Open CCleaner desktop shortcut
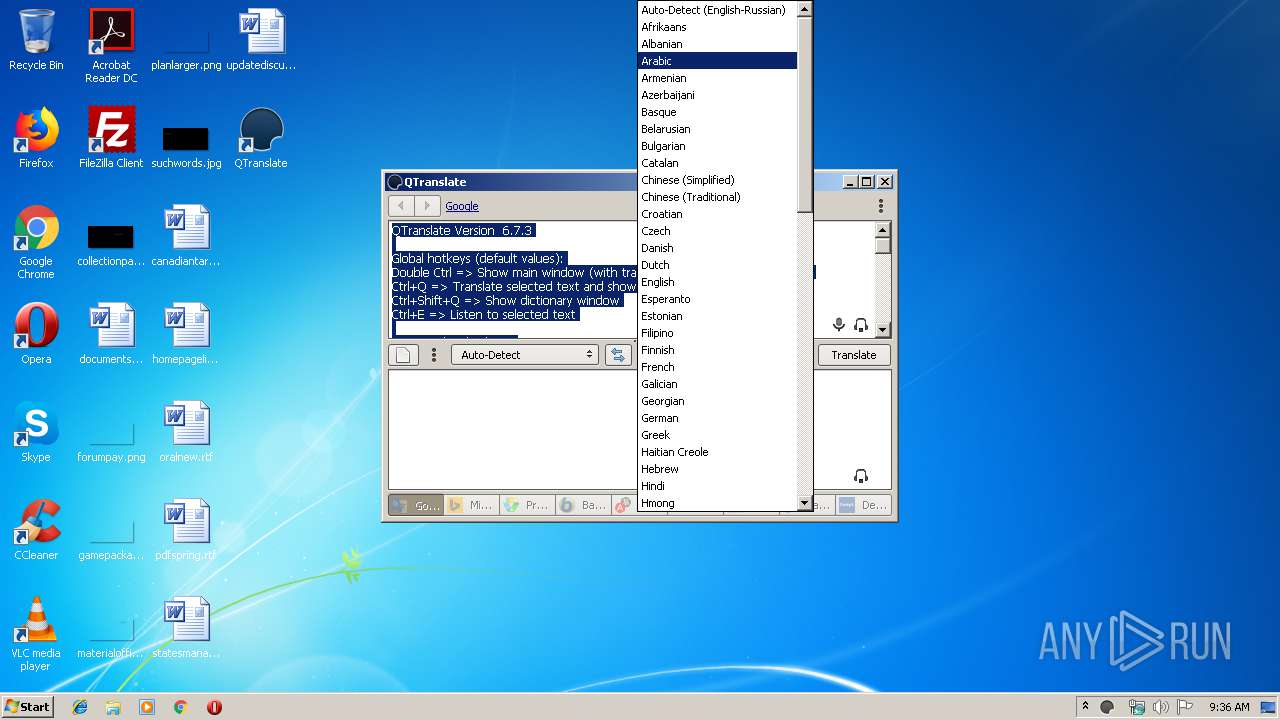 tap(36, 530)
